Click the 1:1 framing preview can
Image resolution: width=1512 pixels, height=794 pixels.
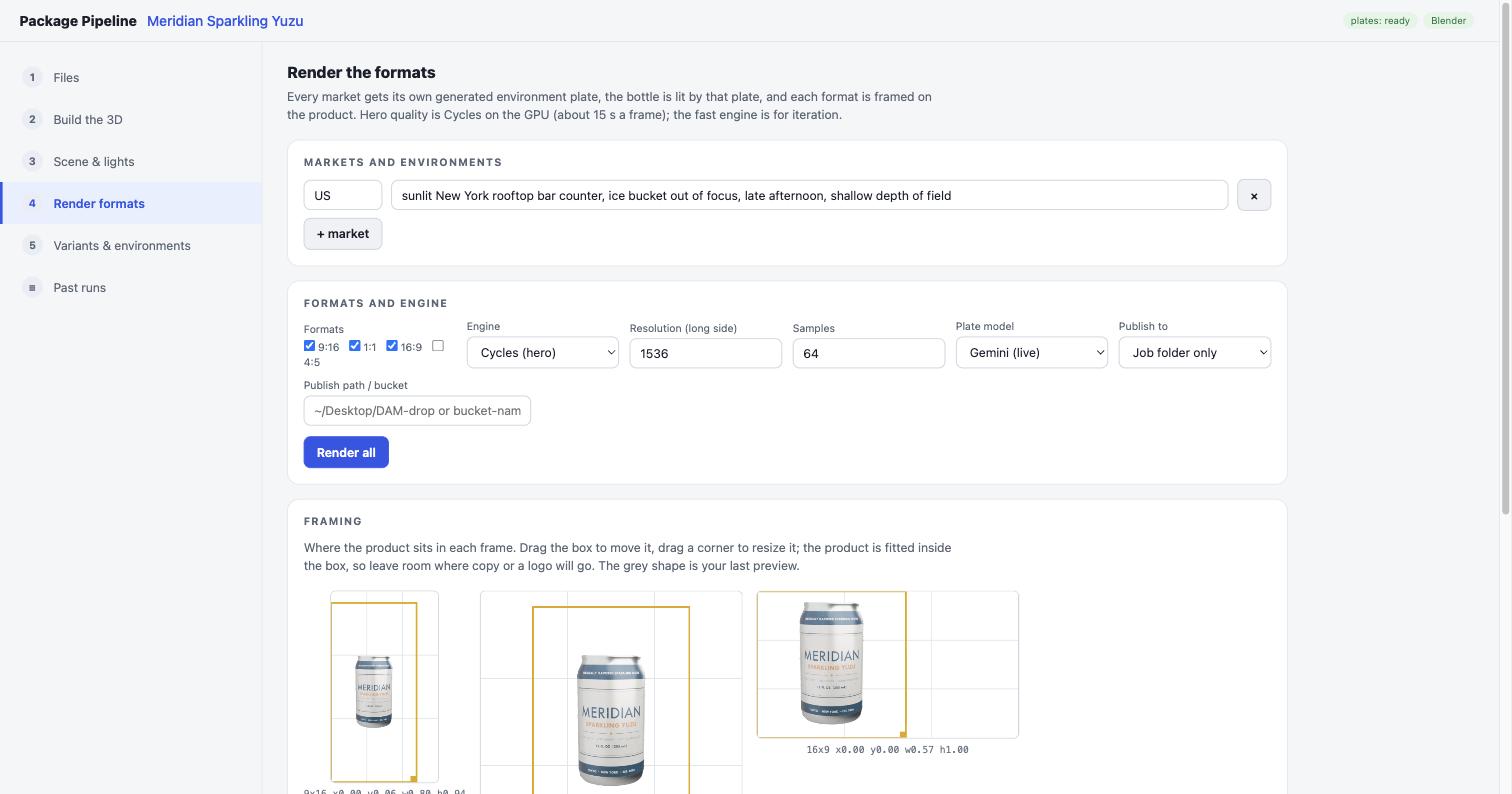611,720
